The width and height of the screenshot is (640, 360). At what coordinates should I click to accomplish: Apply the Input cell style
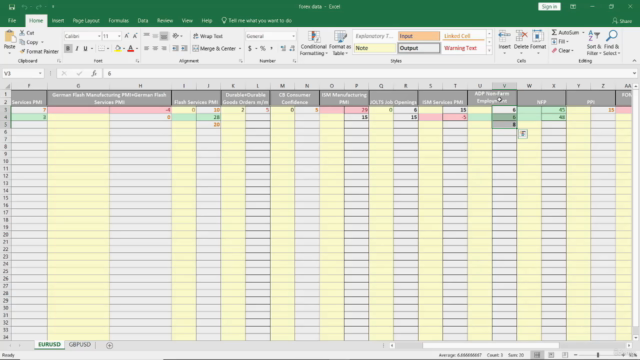[x=419, y=36]
